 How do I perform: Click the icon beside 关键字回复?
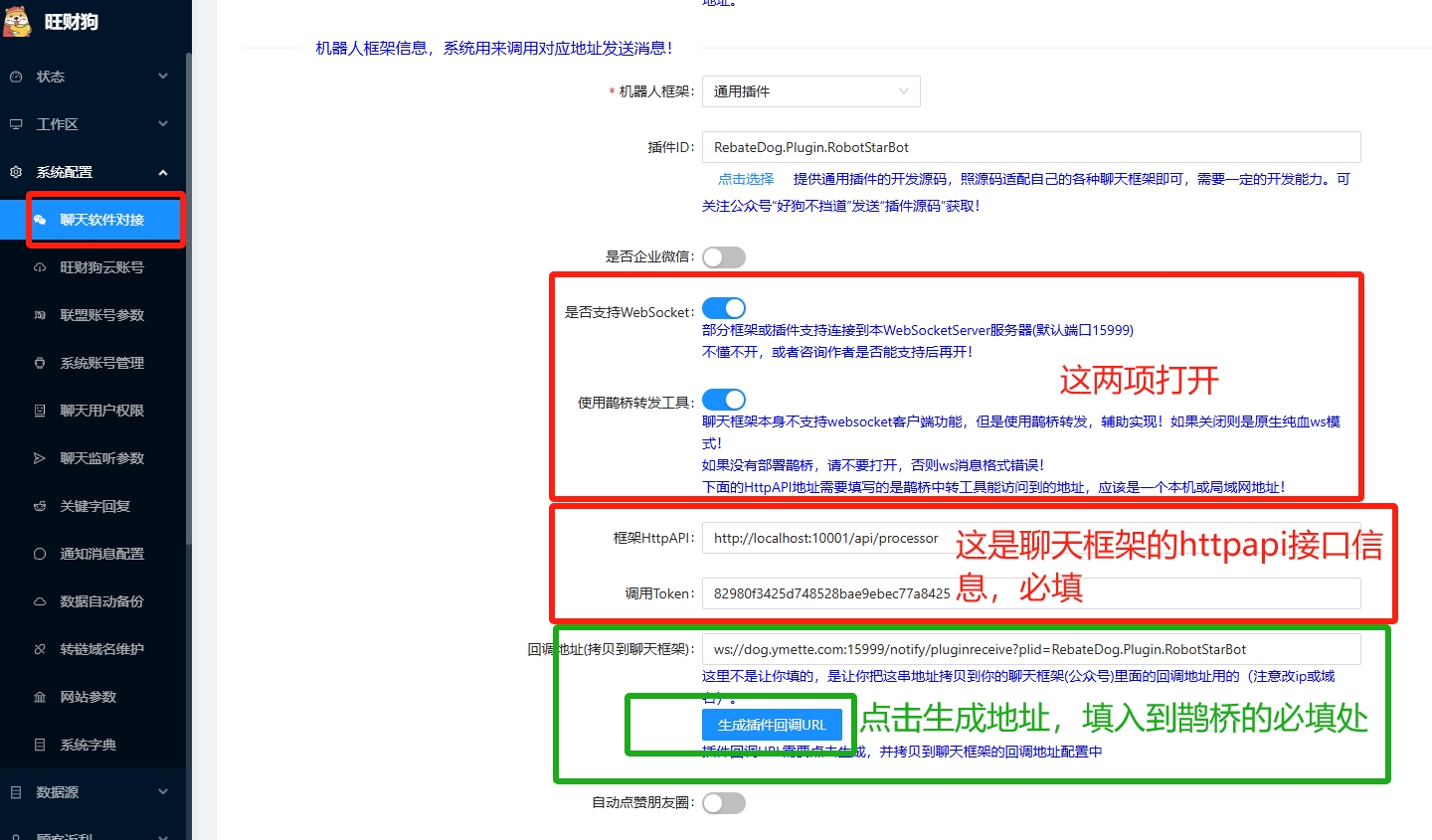point(40,506)
